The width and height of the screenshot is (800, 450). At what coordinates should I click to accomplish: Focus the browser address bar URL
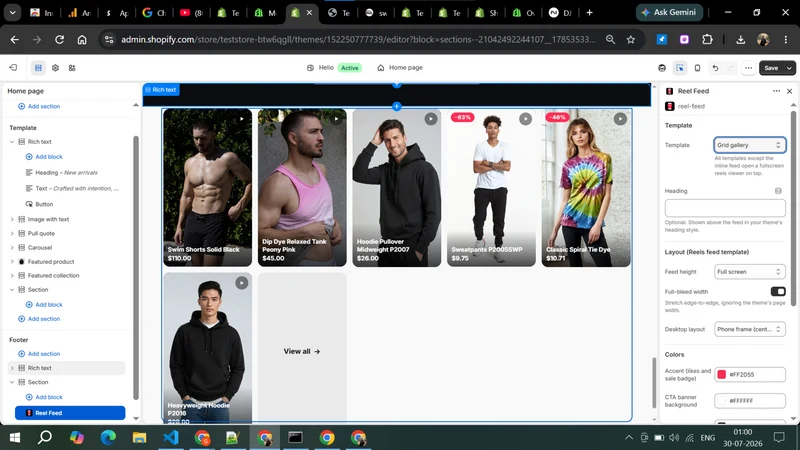click(x=358, y=39)
